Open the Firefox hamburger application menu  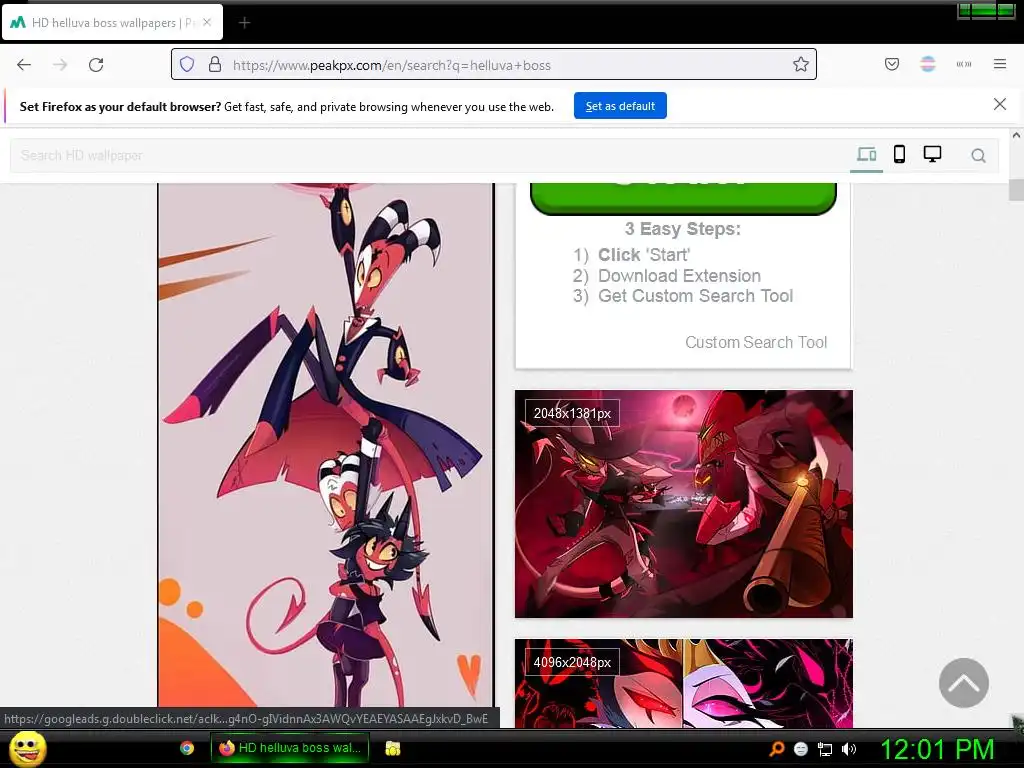click(x=1000, y=64)
